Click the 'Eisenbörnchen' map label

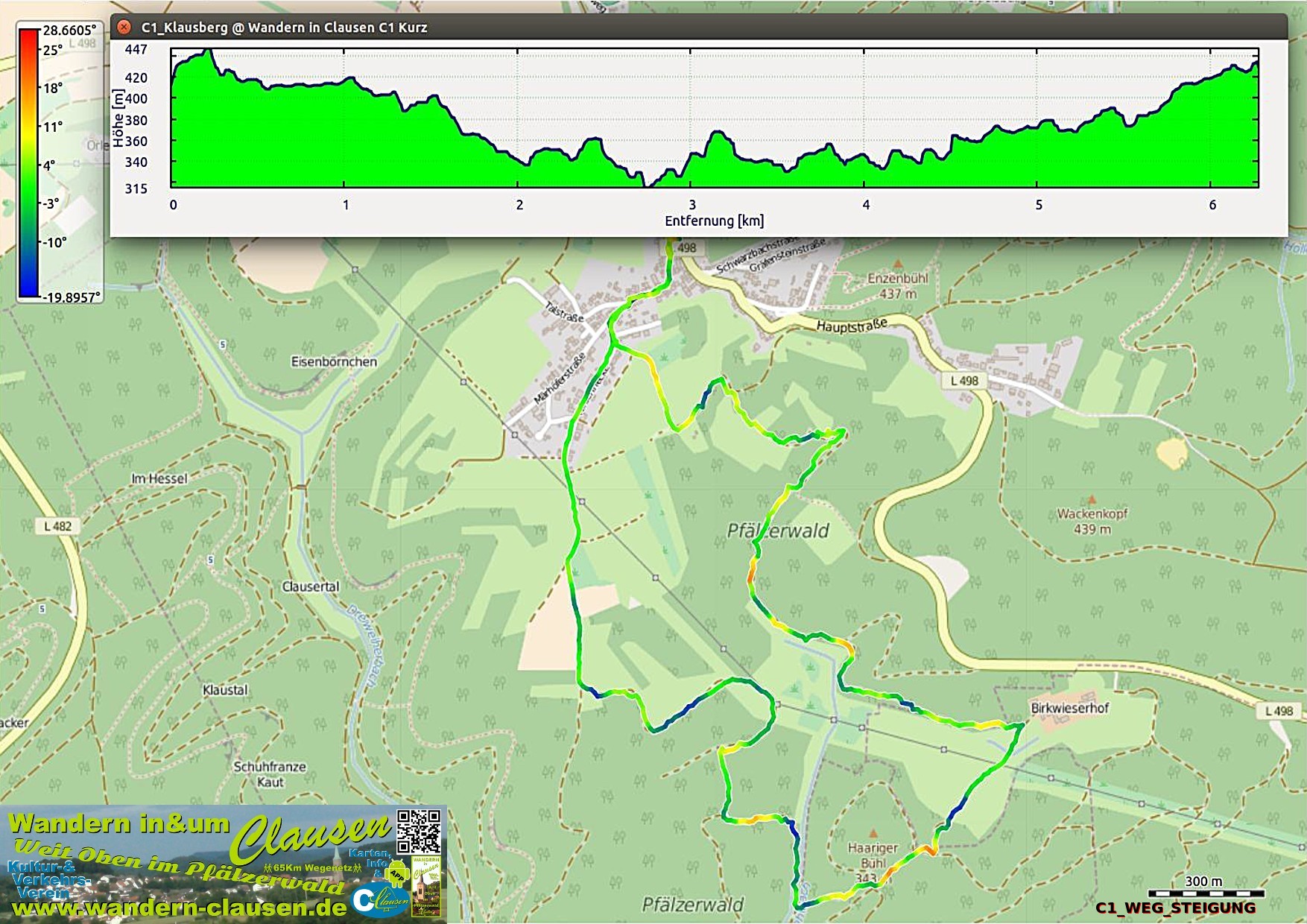tap(334, 361)
